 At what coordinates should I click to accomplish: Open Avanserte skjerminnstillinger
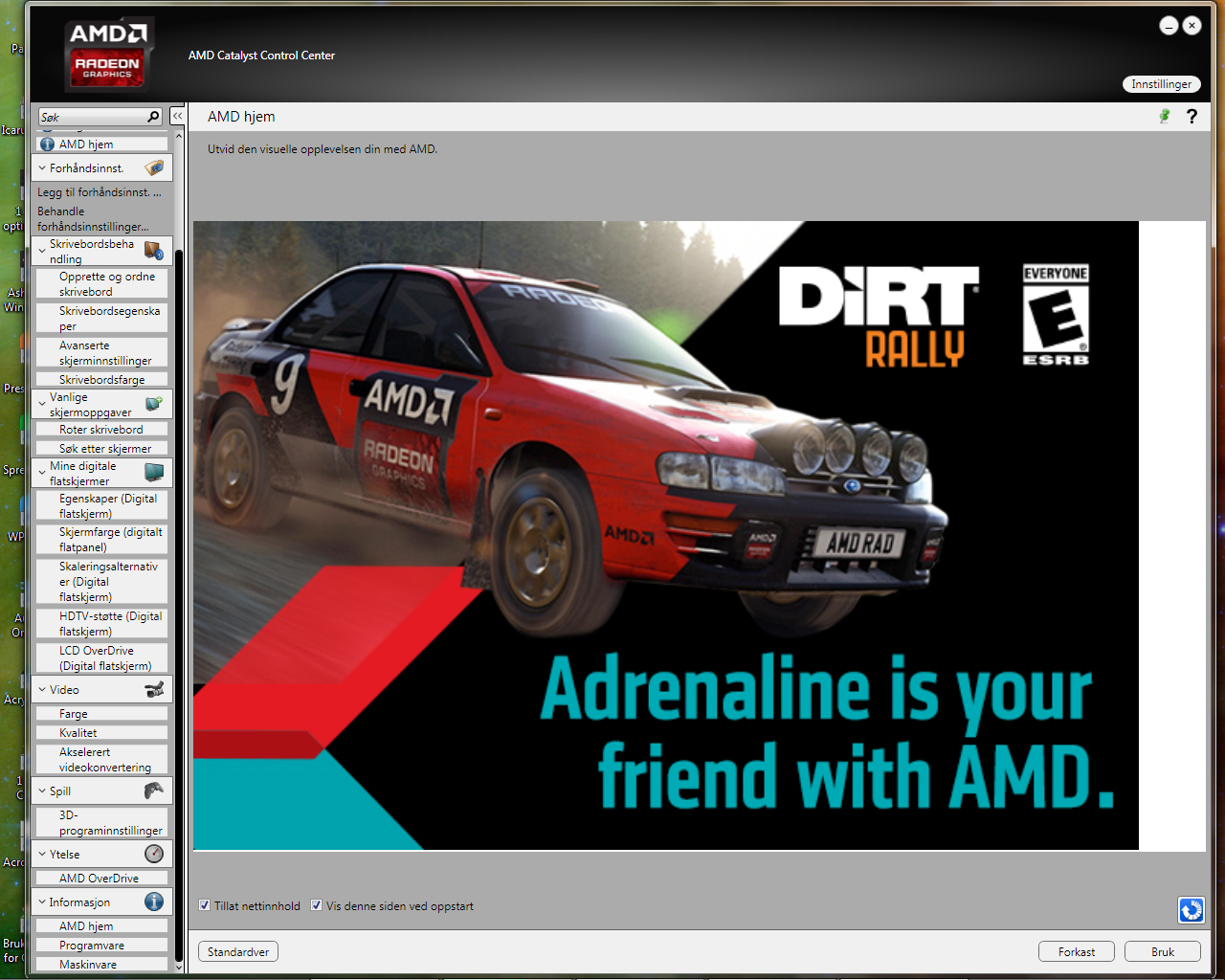point(101,352)
